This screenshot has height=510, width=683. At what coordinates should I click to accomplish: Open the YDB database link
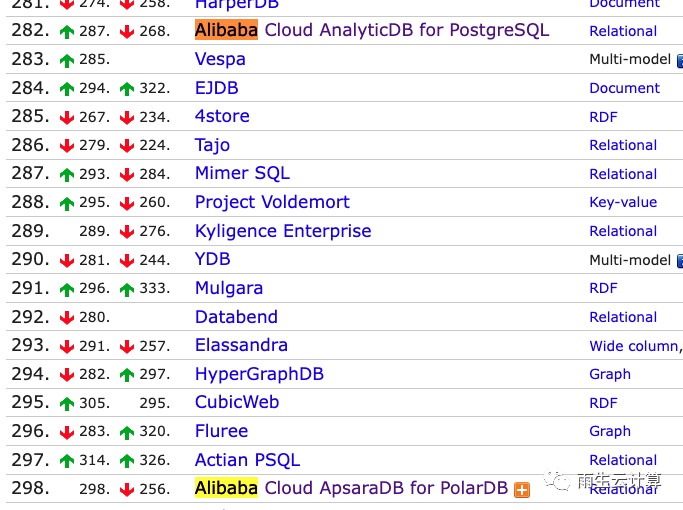[213, 259]
